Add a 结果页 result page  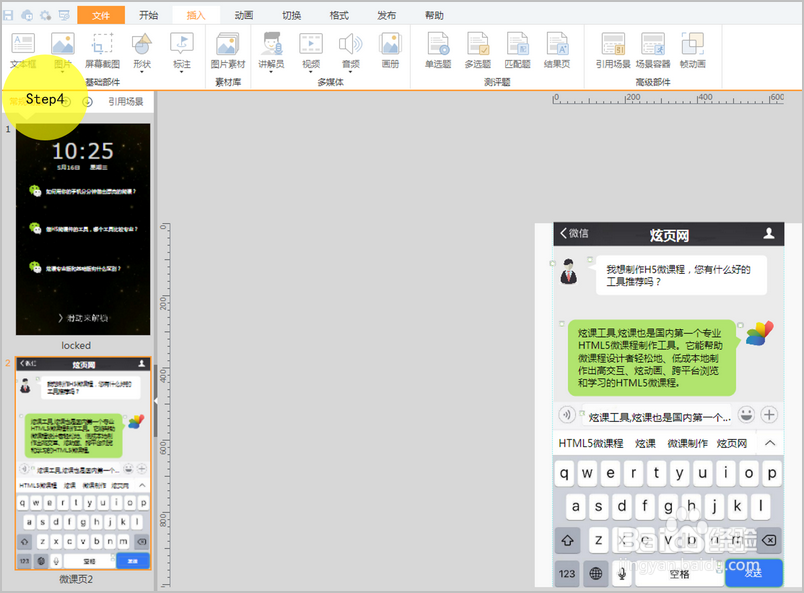(x=557, y=50)
